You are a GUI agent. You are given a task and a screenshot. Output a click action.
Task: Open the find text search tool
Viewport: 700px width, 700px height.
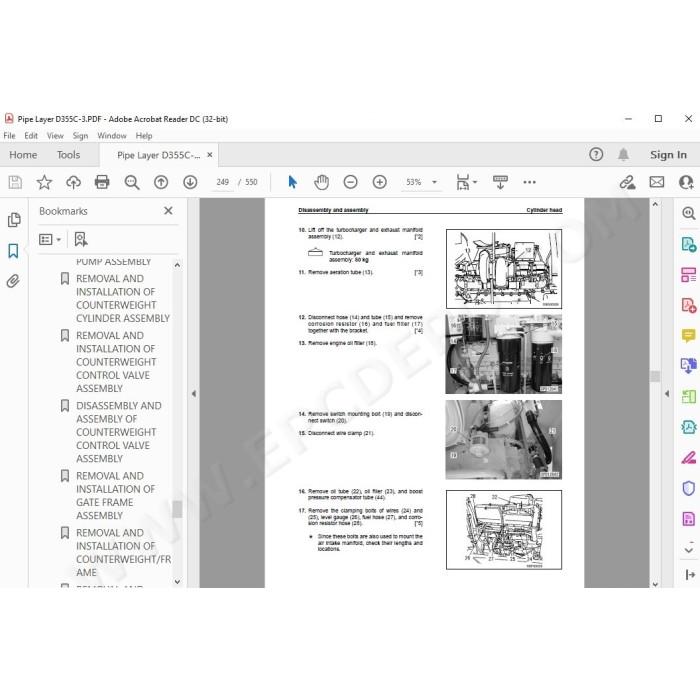point(132,182)
